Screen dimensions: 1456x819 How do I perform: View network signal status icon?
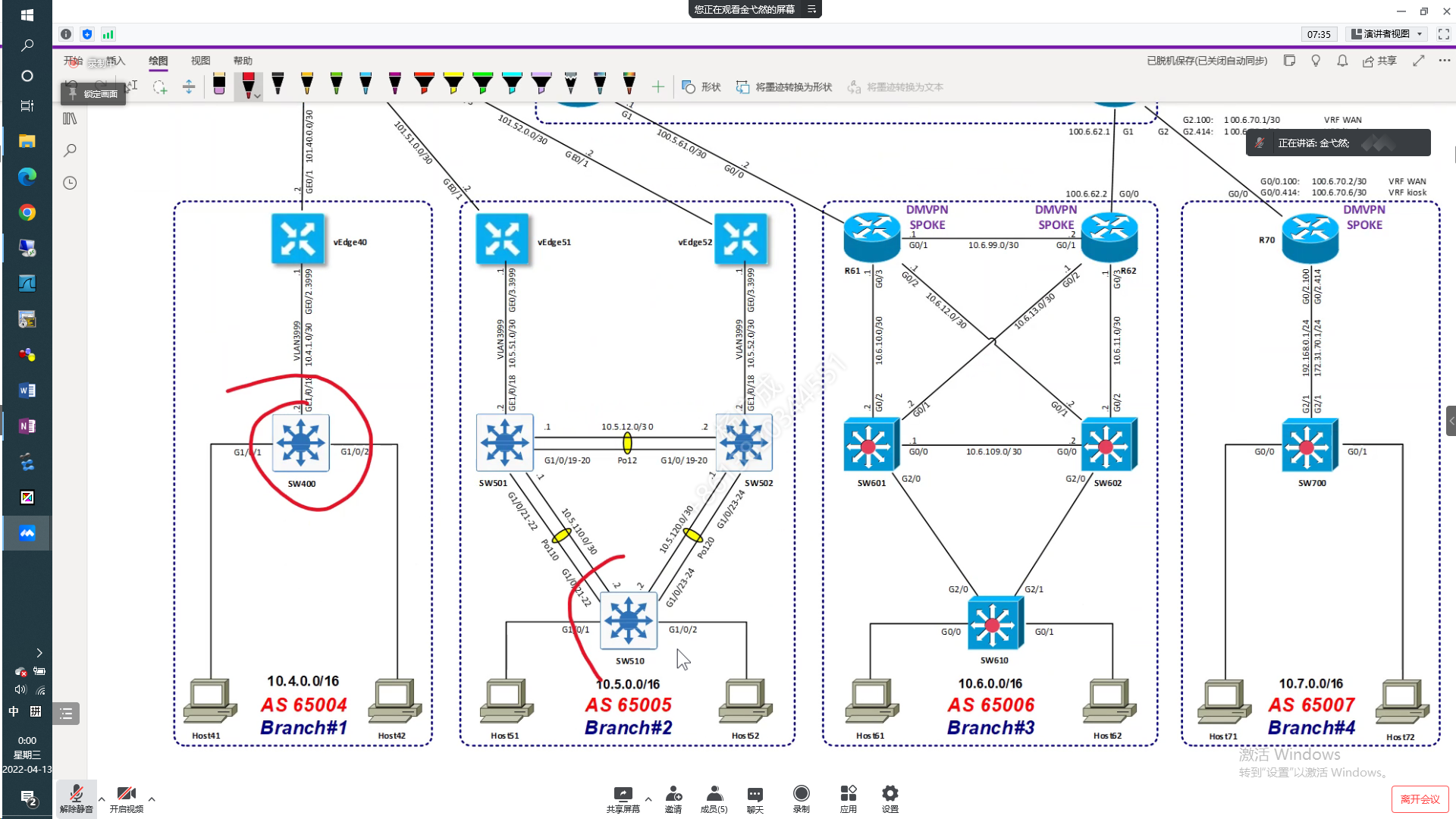(x=108, y=34)
